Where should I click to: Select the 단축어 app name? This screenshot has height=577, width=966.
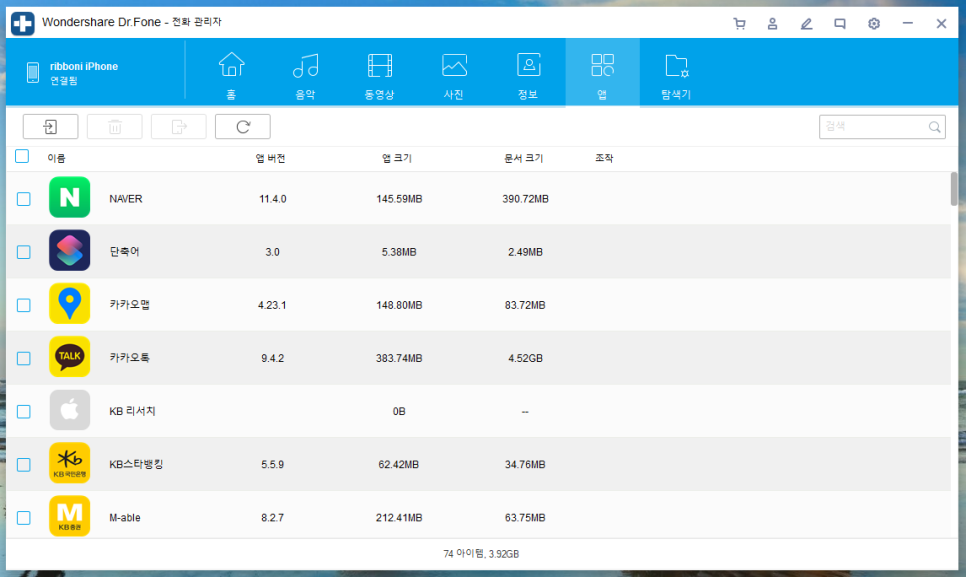124,252
